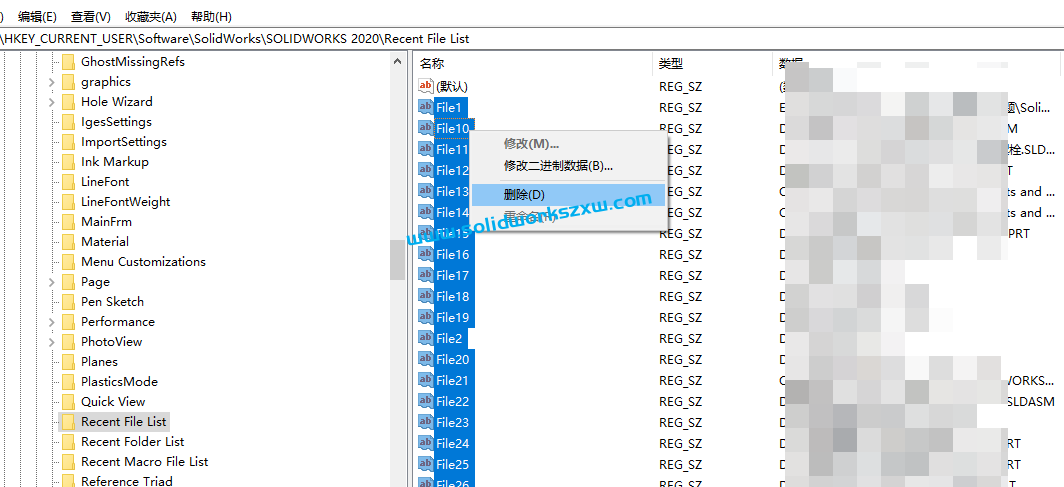Click REG_SZ type in the File2 row
The height and width of the screenshot is (487, 1064).
(x=681, y=338)
